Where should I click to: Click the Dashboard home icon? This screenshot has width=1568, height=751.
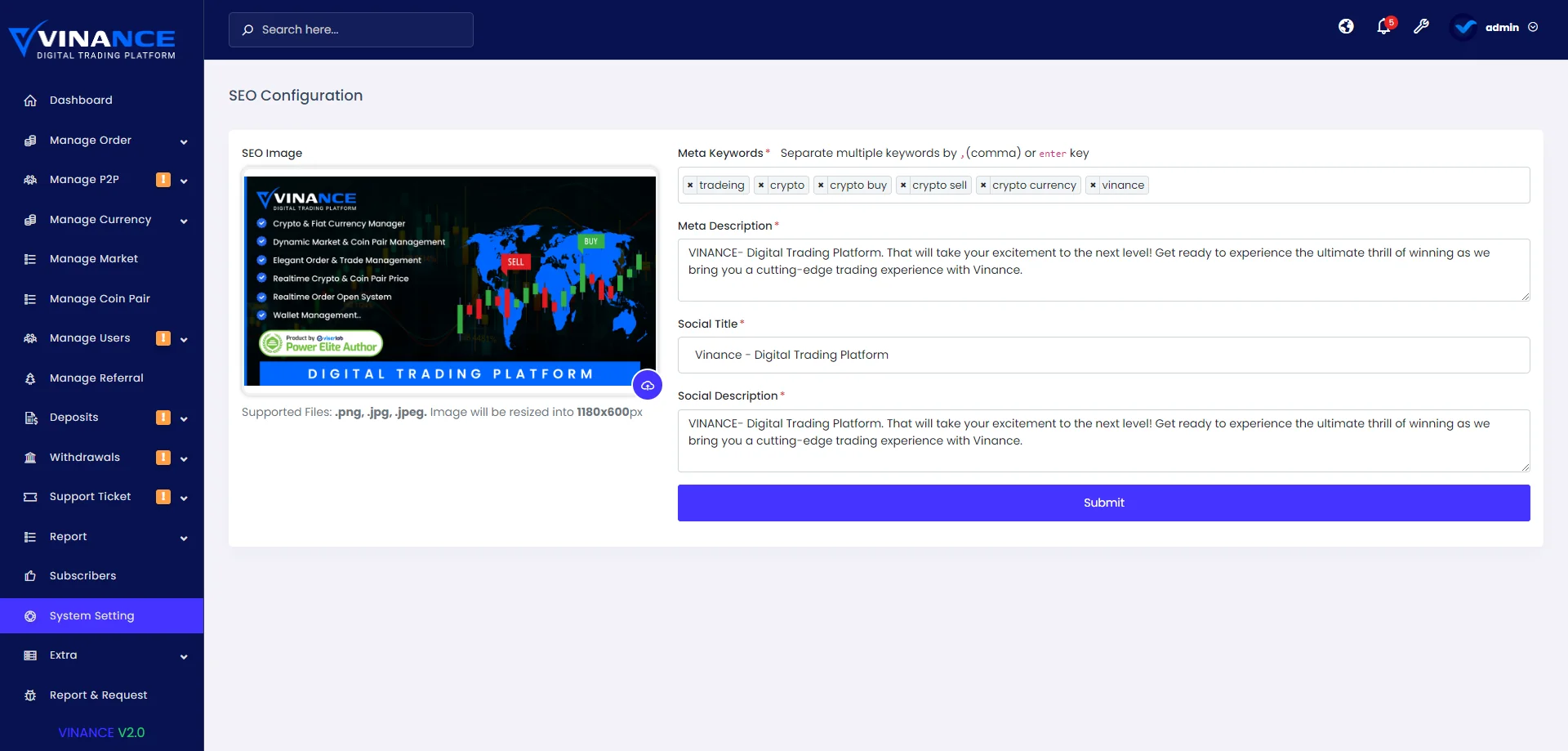click(30, 101)
